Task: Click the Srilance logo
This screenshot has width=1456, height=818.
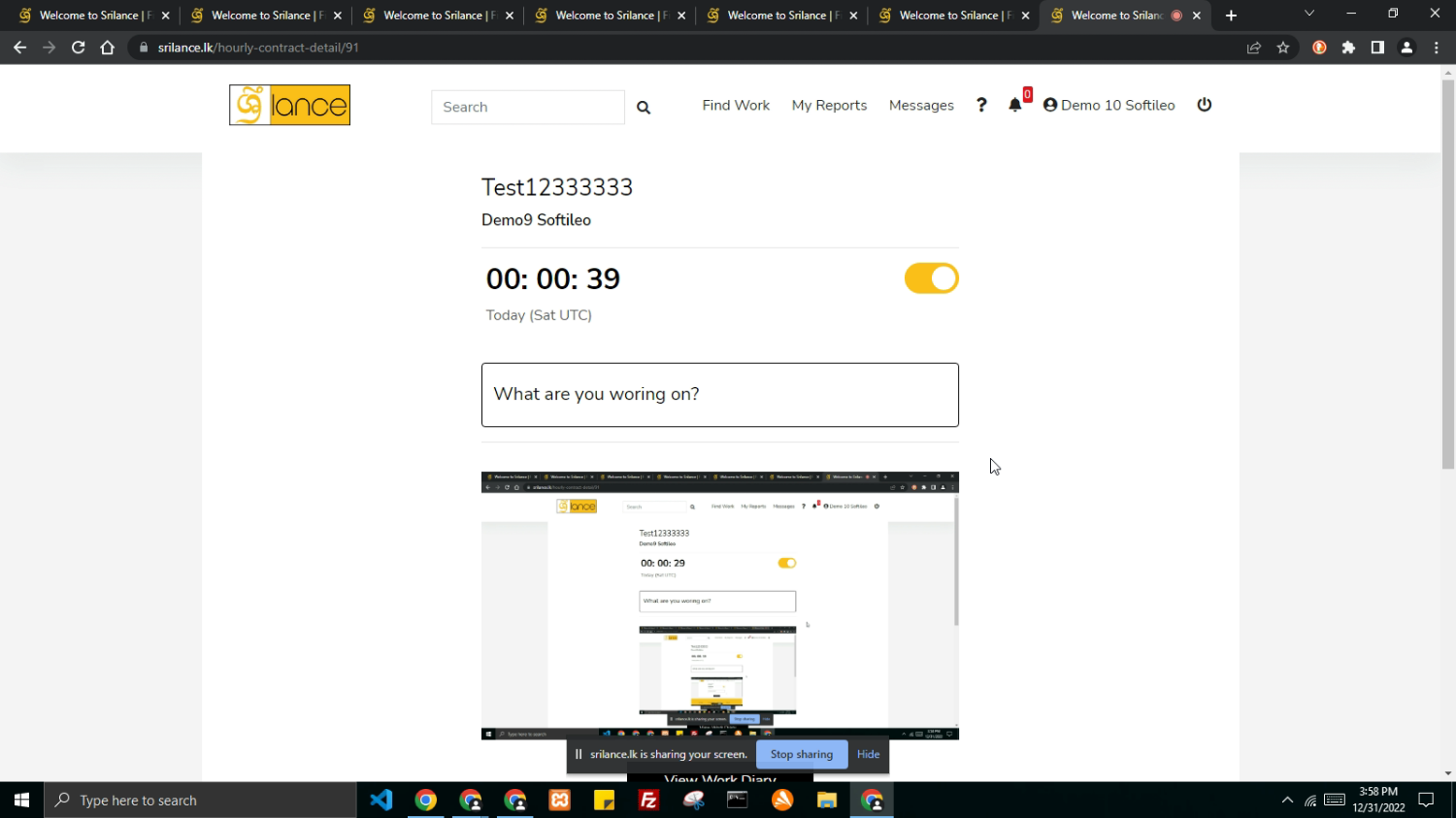Action: pos(289,105)
